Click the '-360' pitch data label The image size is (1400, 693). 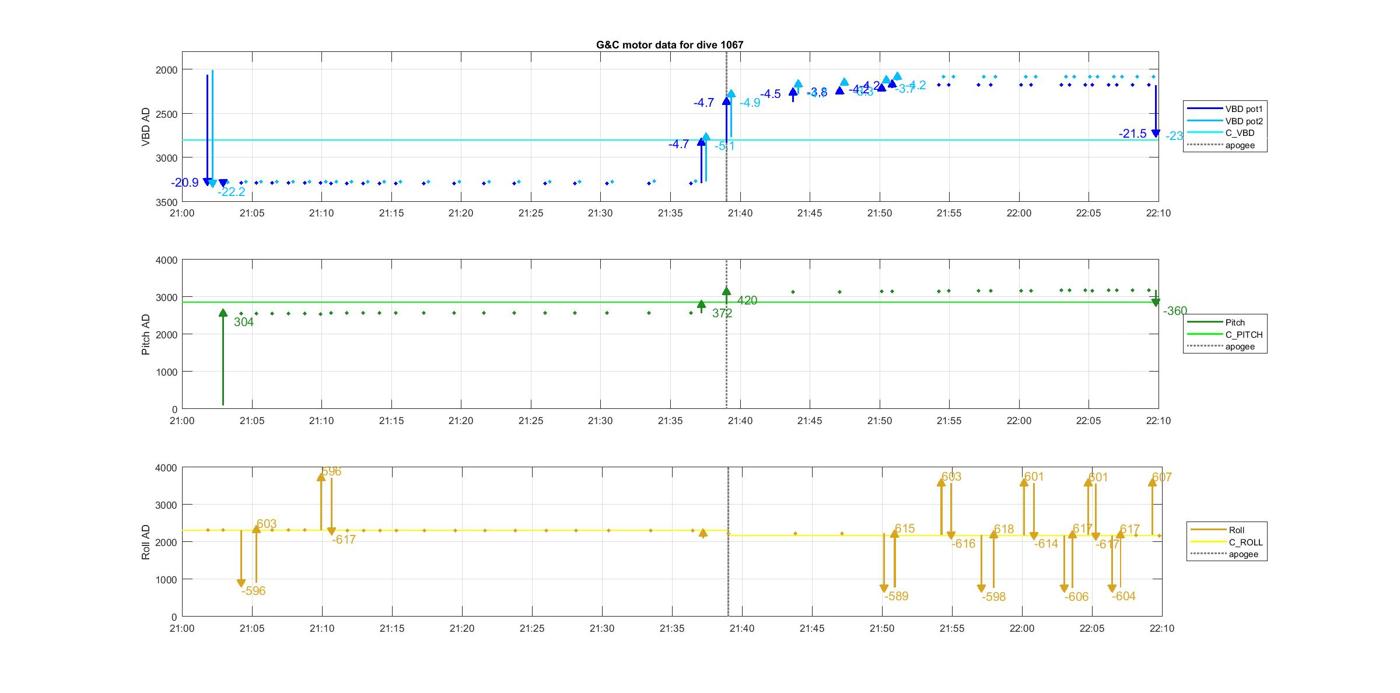click(1175, 311)
